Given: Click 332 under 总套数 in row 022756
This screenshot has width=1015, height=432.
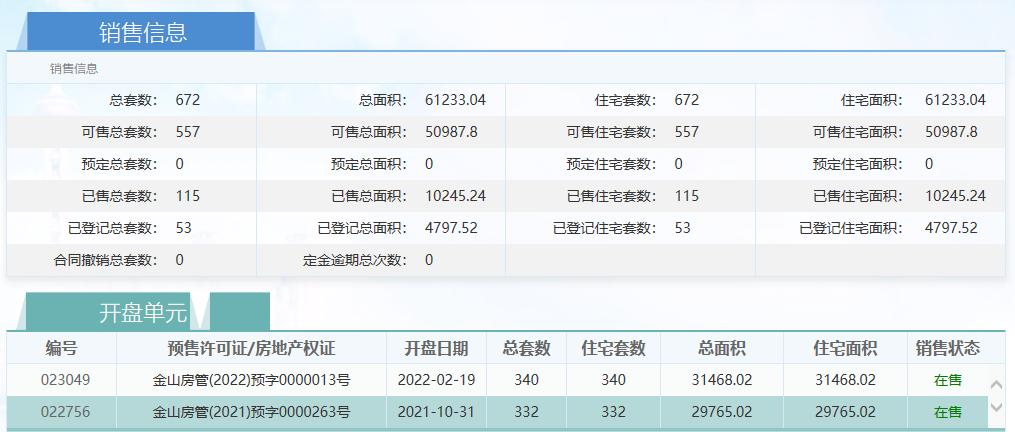Looking at the screenshot, I should [526, 412].
